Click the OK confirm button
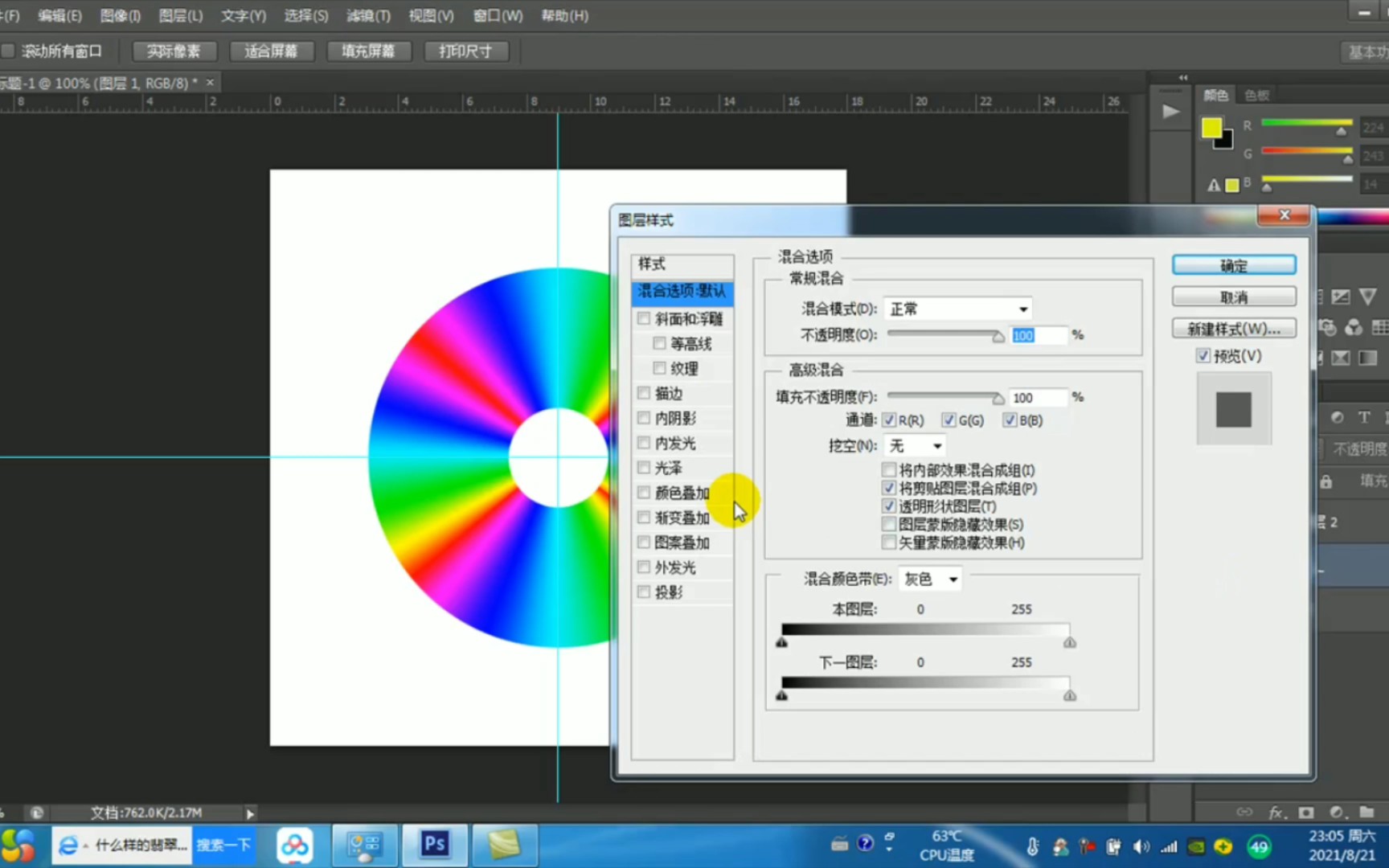The width and height of the screenshot is (1389, 868). pos(1234,265)
